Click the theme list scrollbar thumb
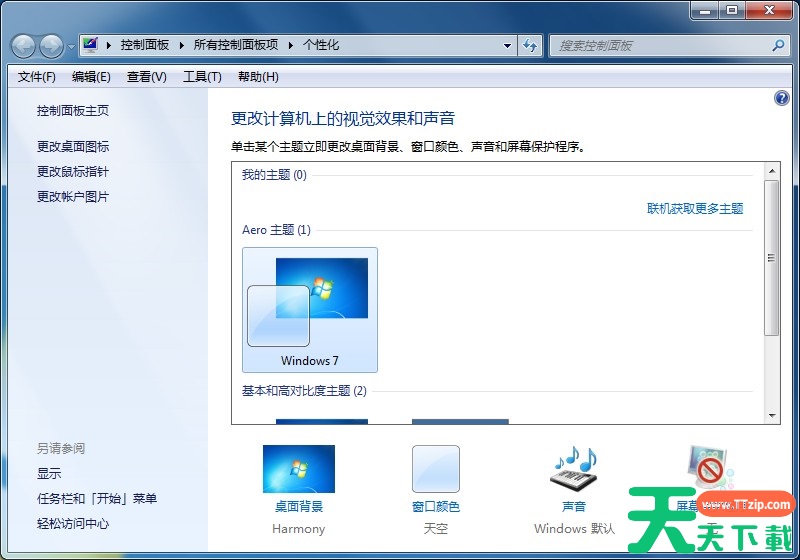 (771, 258)
